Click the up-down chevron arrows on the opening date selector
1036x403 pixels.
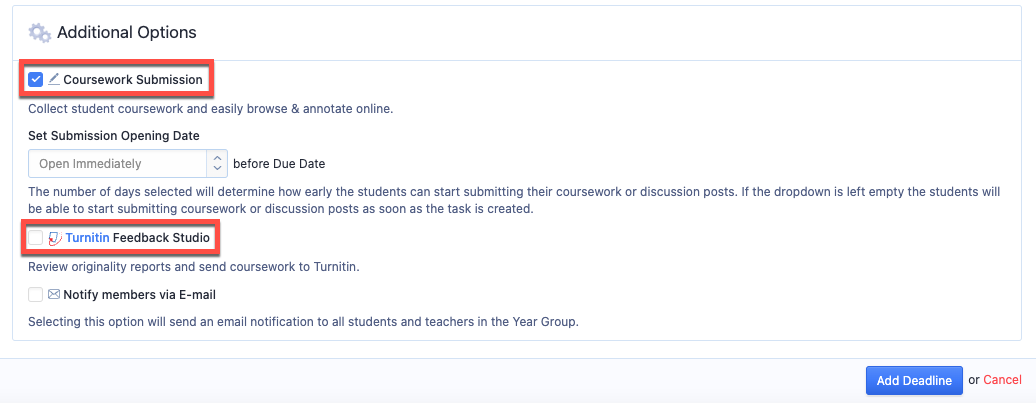click(x=217, y=163)
